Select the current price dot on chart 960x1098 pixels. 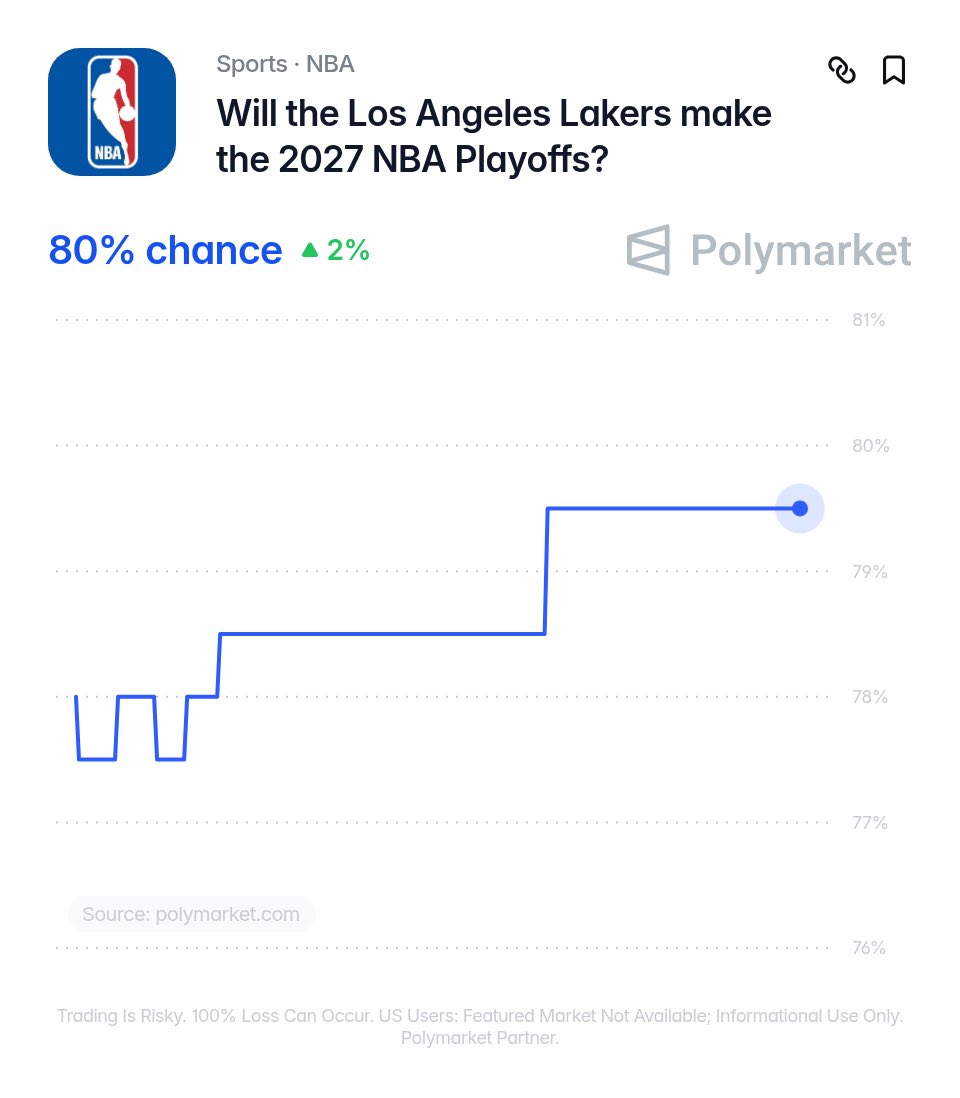coord(800,508)
